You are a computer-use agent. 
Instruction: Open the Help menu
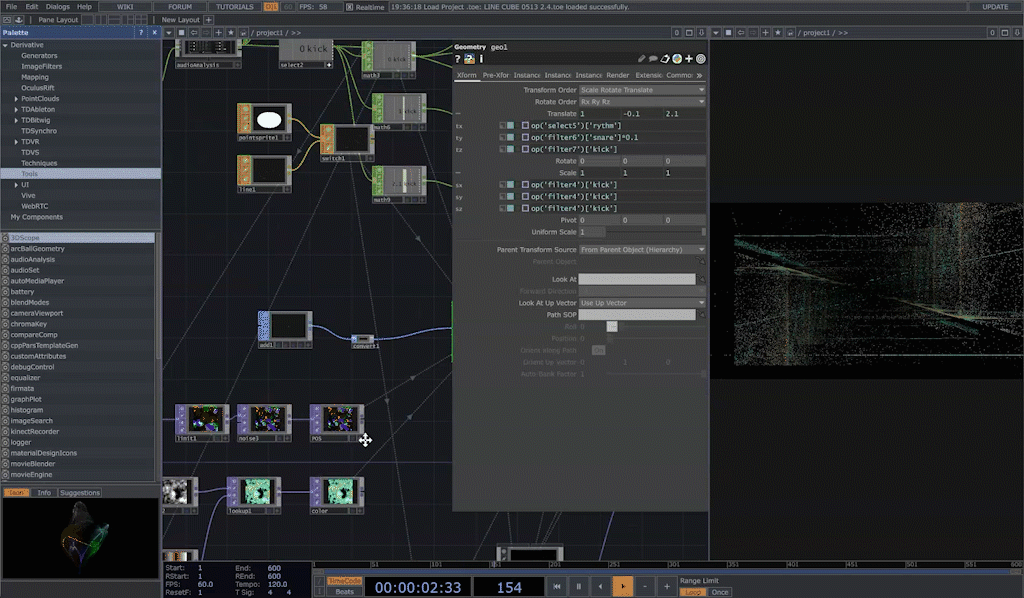pyautogui.click(x=84, y=7)
